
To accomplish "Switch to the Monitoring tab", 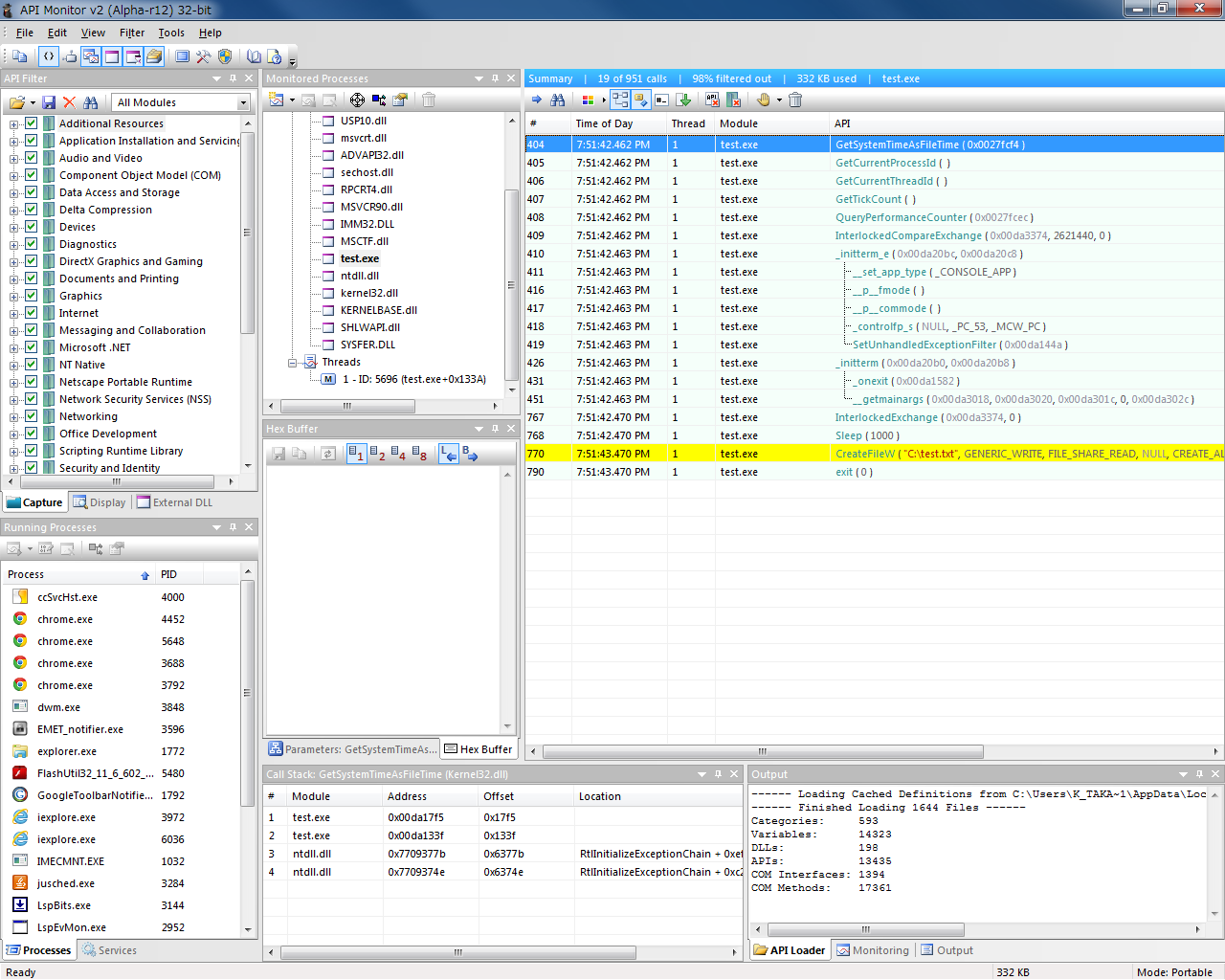I will pyautogui.click(x=873, y=950).
